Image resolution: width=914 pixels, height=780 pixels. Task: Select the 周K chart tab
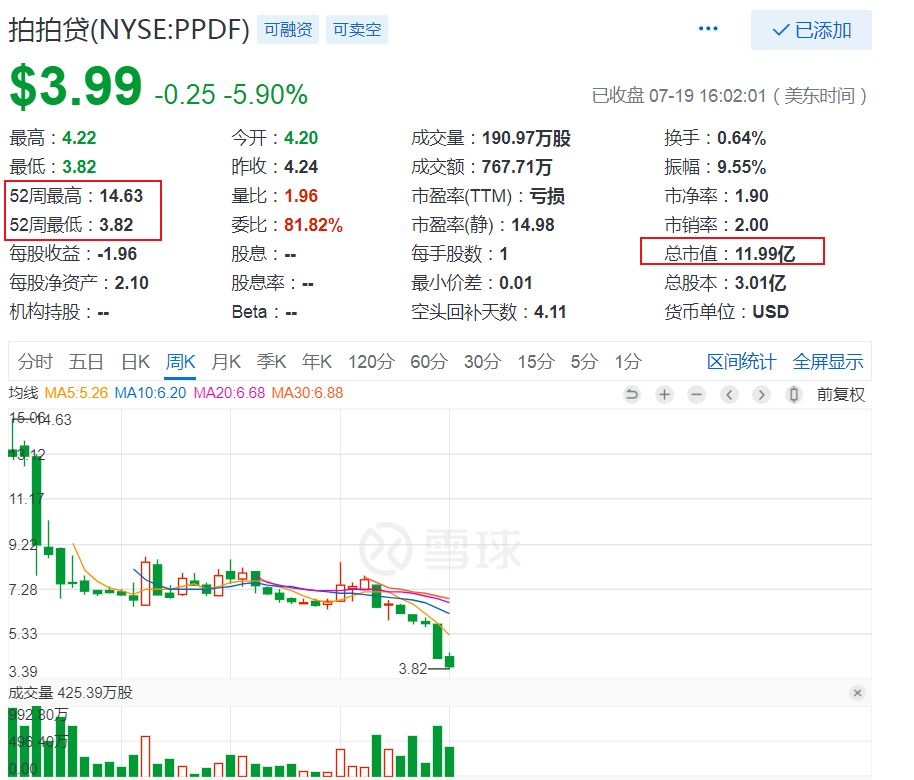click(180, 362)
